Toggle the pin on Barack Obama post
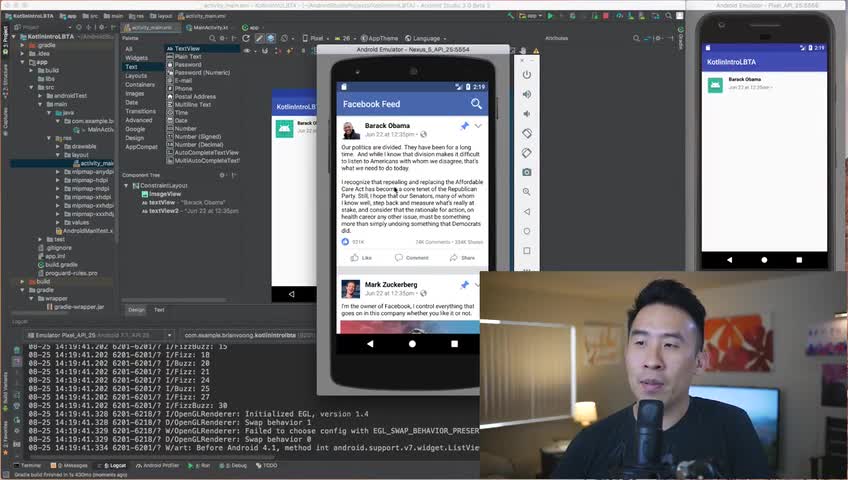 [x=464, y=126]
